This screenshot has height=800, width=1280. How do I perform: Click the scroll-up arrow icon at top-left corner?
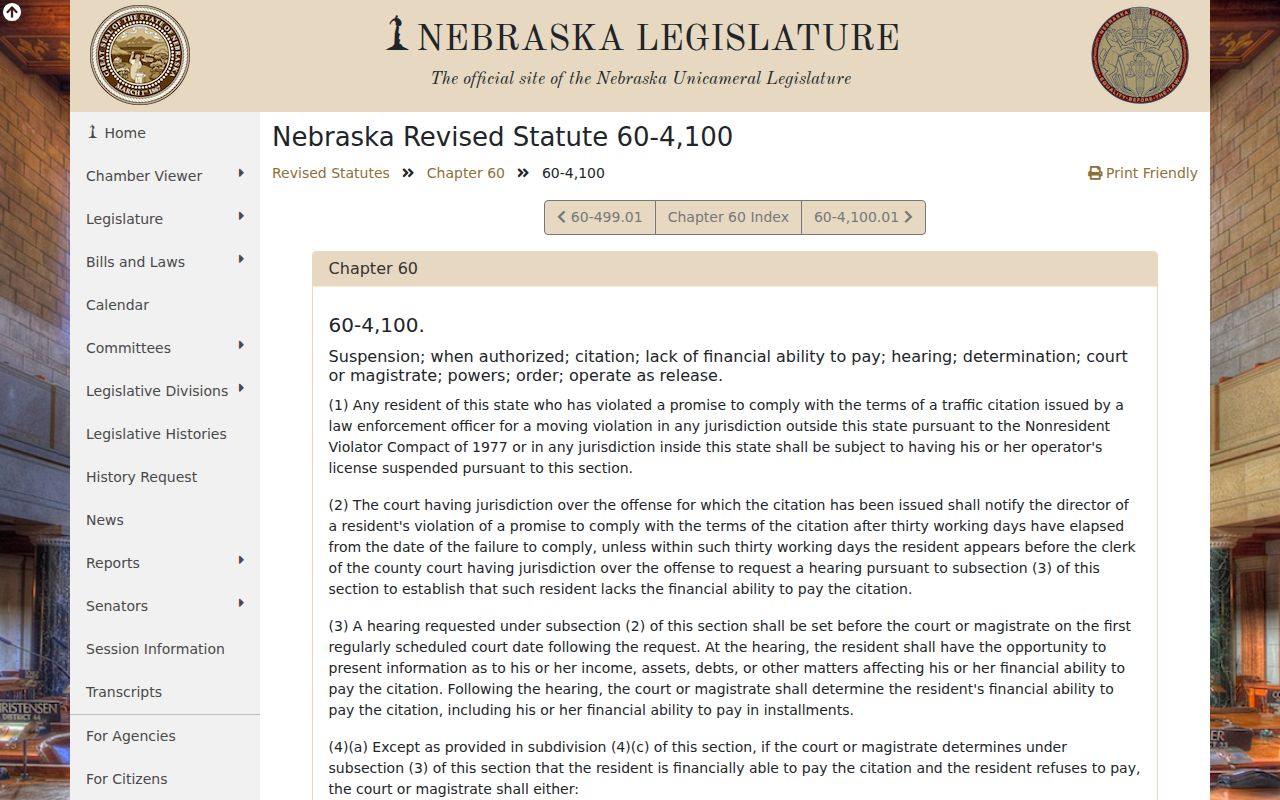[x=12, y=12]
